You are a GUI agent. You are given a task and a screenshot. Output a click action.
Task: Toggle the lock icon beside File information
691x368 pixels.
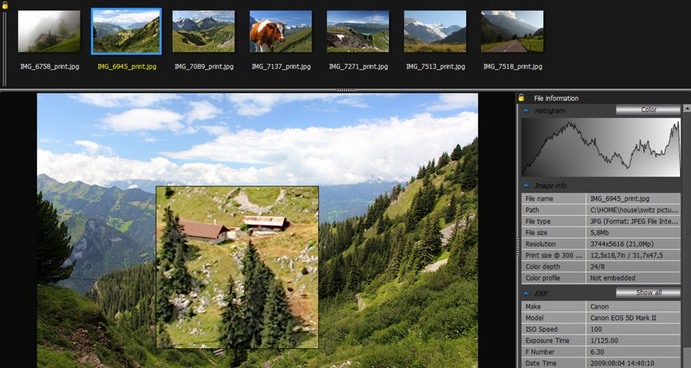click(521, 98)
